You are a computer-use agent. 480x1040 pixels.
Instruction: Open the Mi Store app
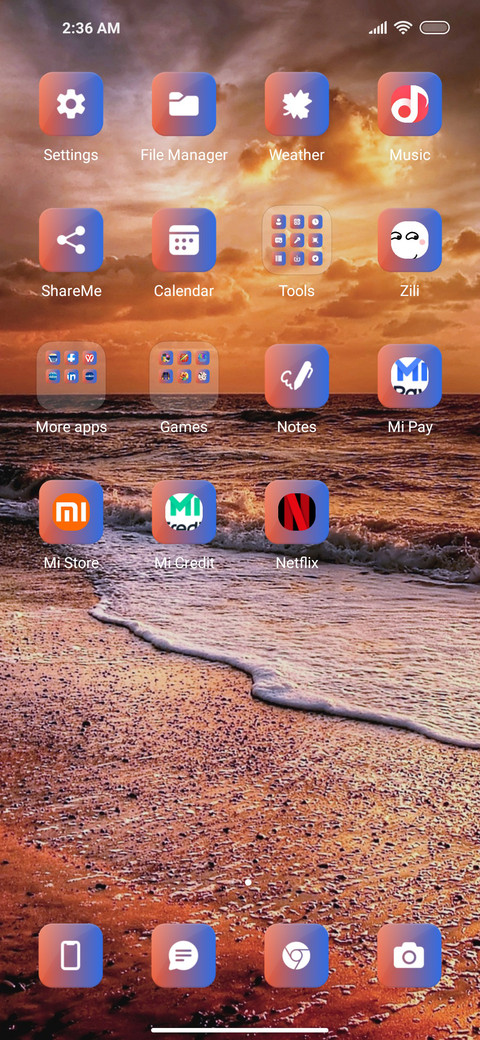tap(71, 512)
